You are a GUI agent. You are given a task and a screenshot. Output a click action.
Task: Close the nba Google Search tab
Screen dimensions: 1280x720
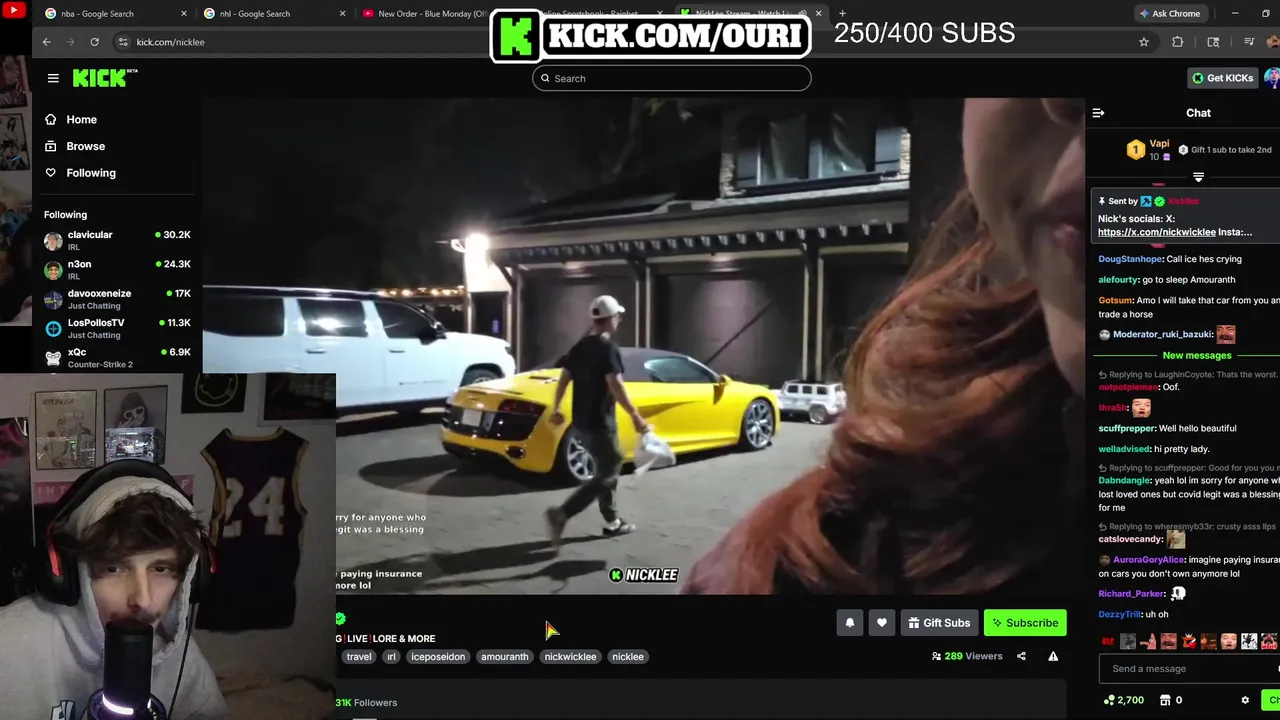pos(184,14)
